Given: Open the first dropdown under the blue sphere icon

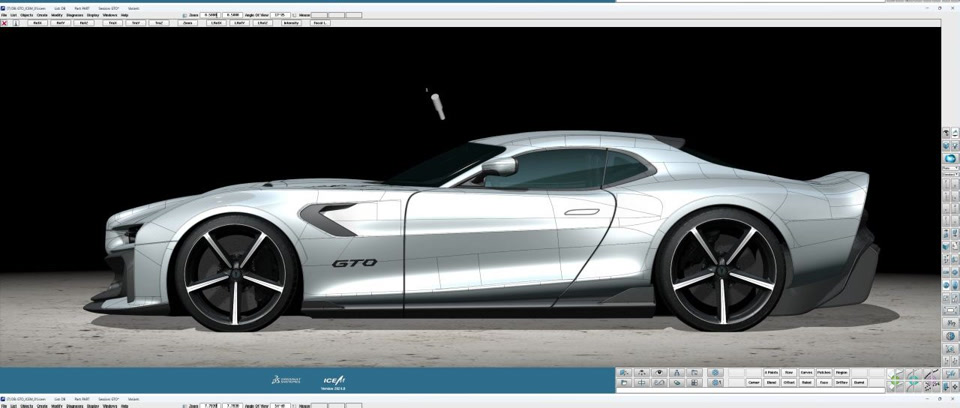Looking at the screenshot, I should [x=950, y=167].
